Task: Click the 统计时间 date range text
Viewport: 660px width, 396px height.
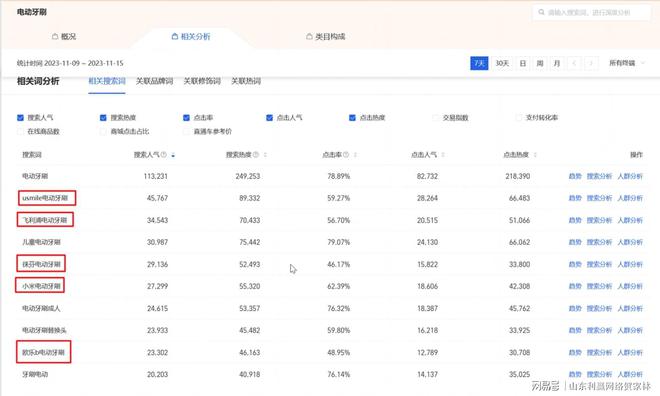Action: coord(70,63)
